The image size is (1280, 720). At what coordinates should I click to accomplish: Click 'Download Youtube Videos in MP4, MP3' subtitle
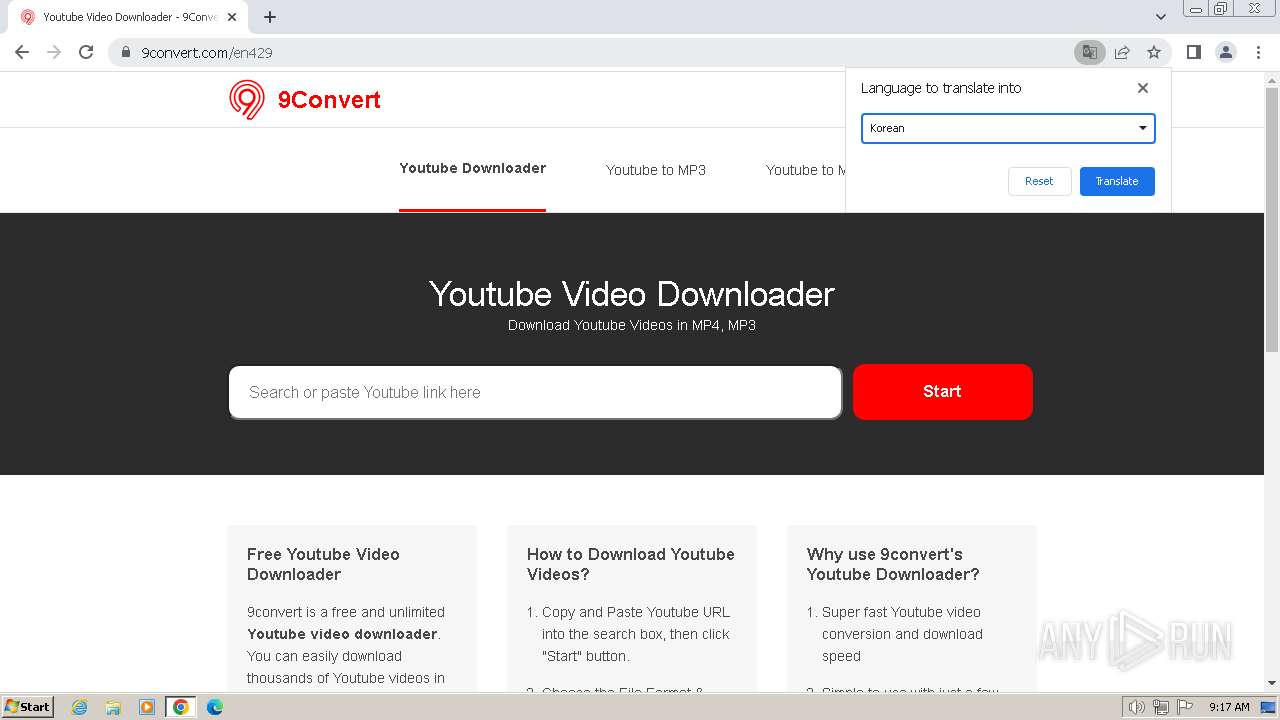coord(632,325)
